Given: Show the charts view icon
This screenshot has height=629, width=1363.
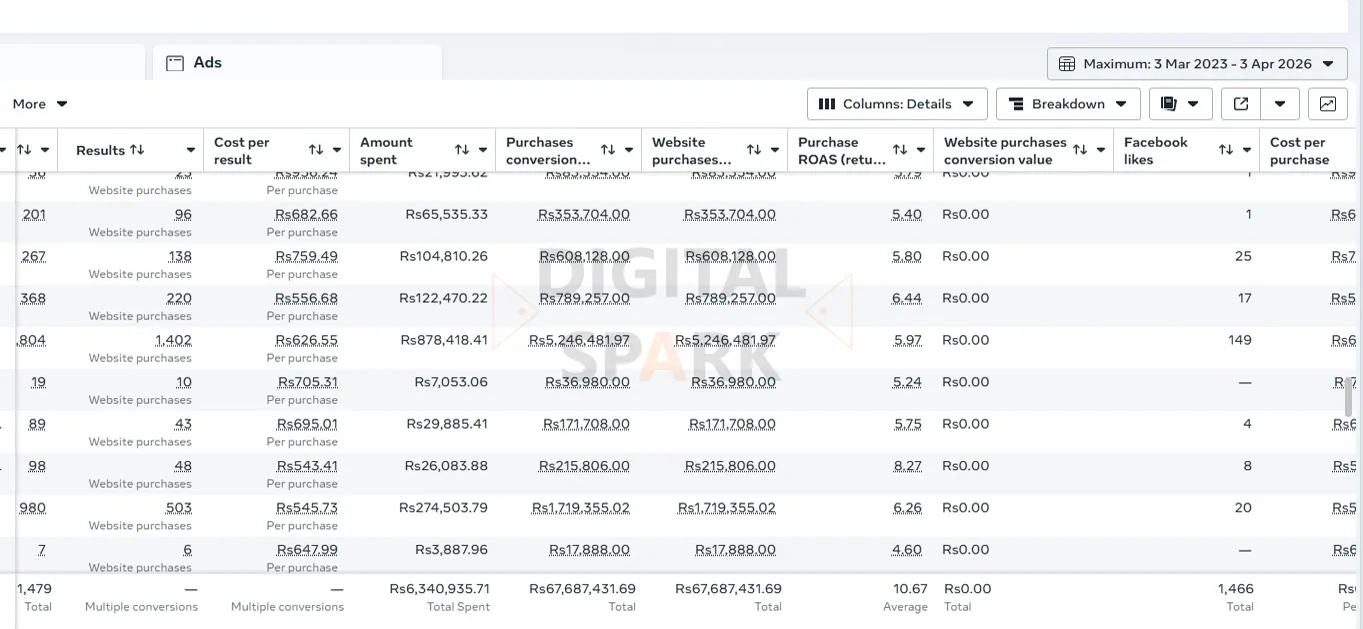Looking at the screenshot, I should tap(1327, 104).
